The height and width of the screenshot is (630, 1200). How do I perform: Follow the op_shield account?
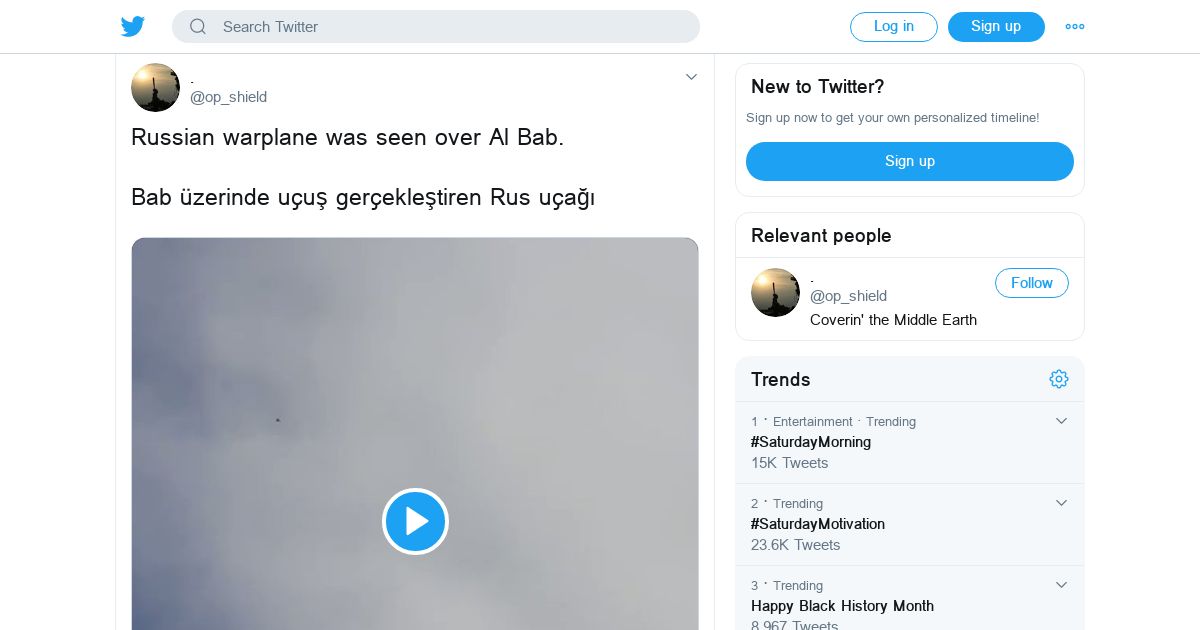(x=1031, y=283)
